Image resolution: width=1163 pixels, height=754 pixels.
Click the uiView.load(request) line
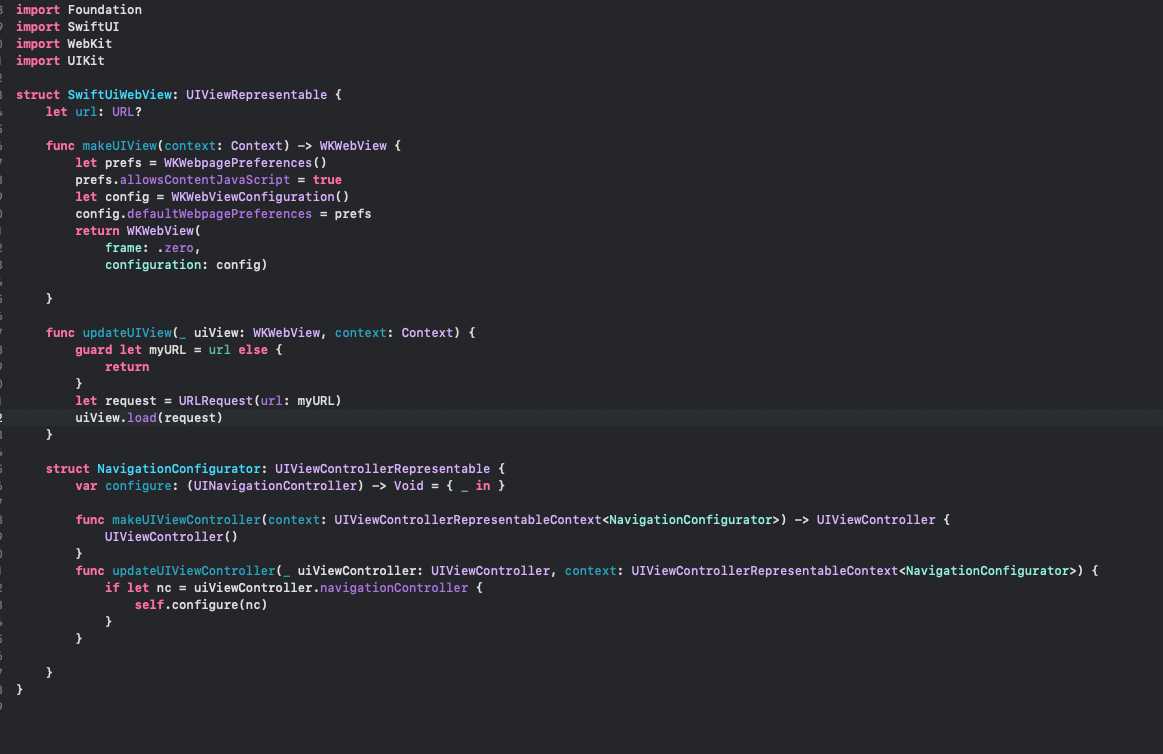point(149,418)
